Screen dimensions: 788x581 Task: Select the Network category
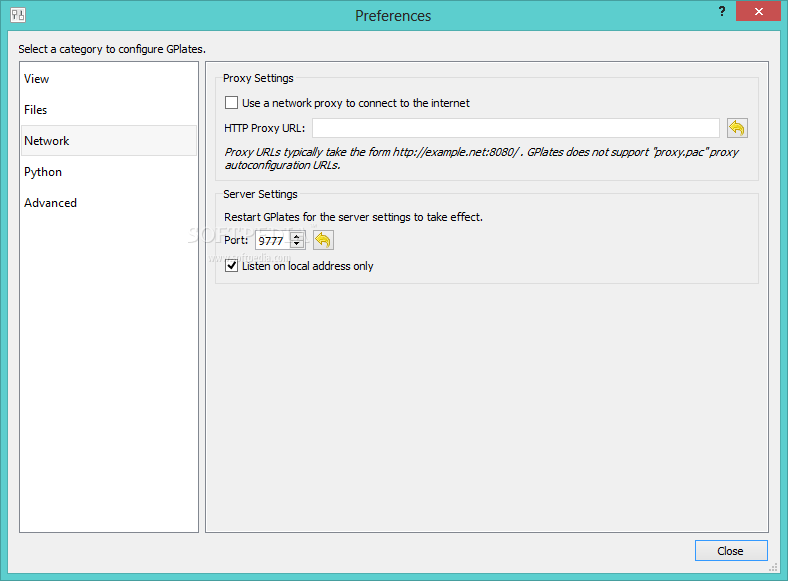109,141
